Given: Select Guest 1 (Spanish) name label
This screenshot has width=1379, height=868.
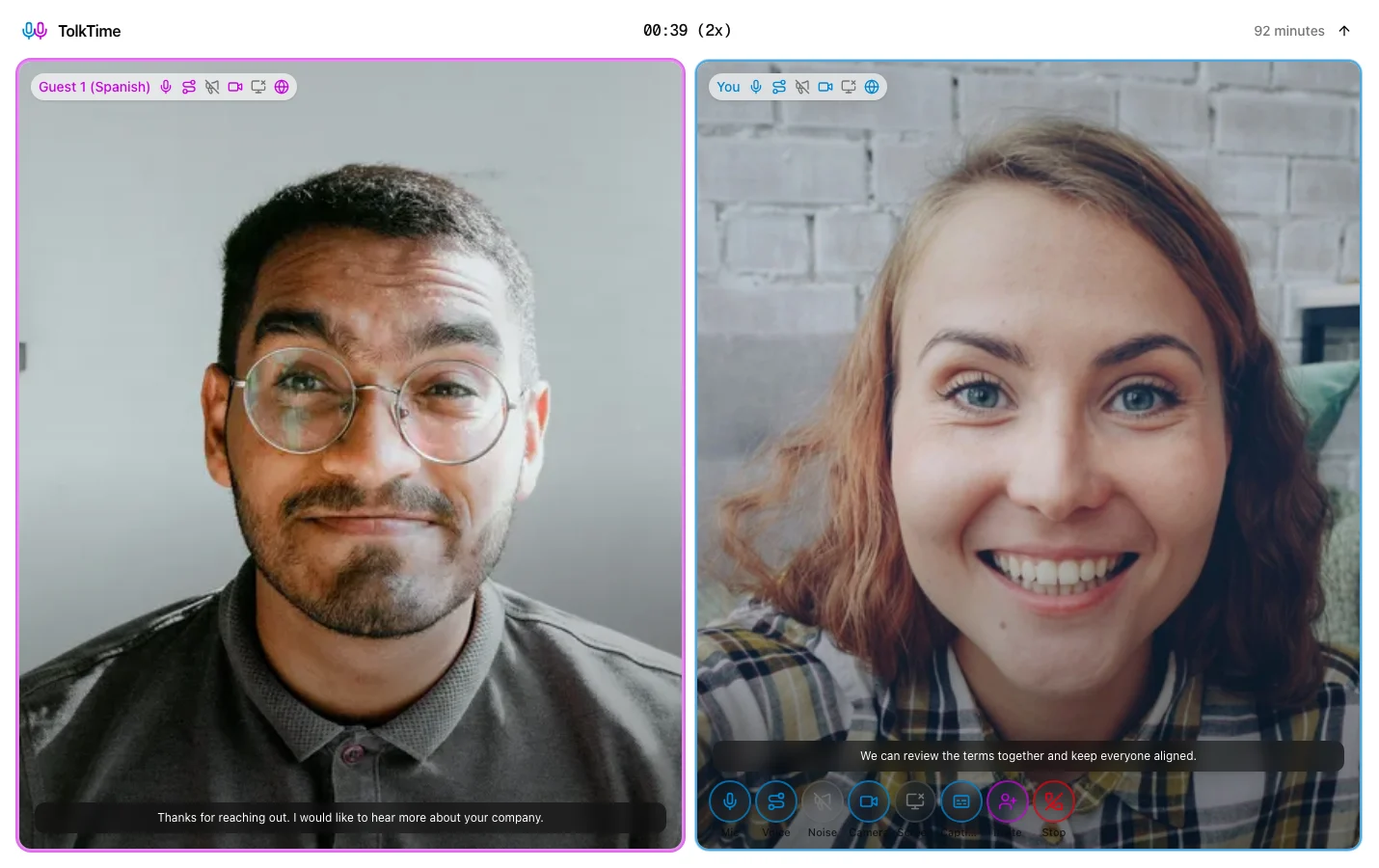Looking at the screenshot, I should pos(95,87).
